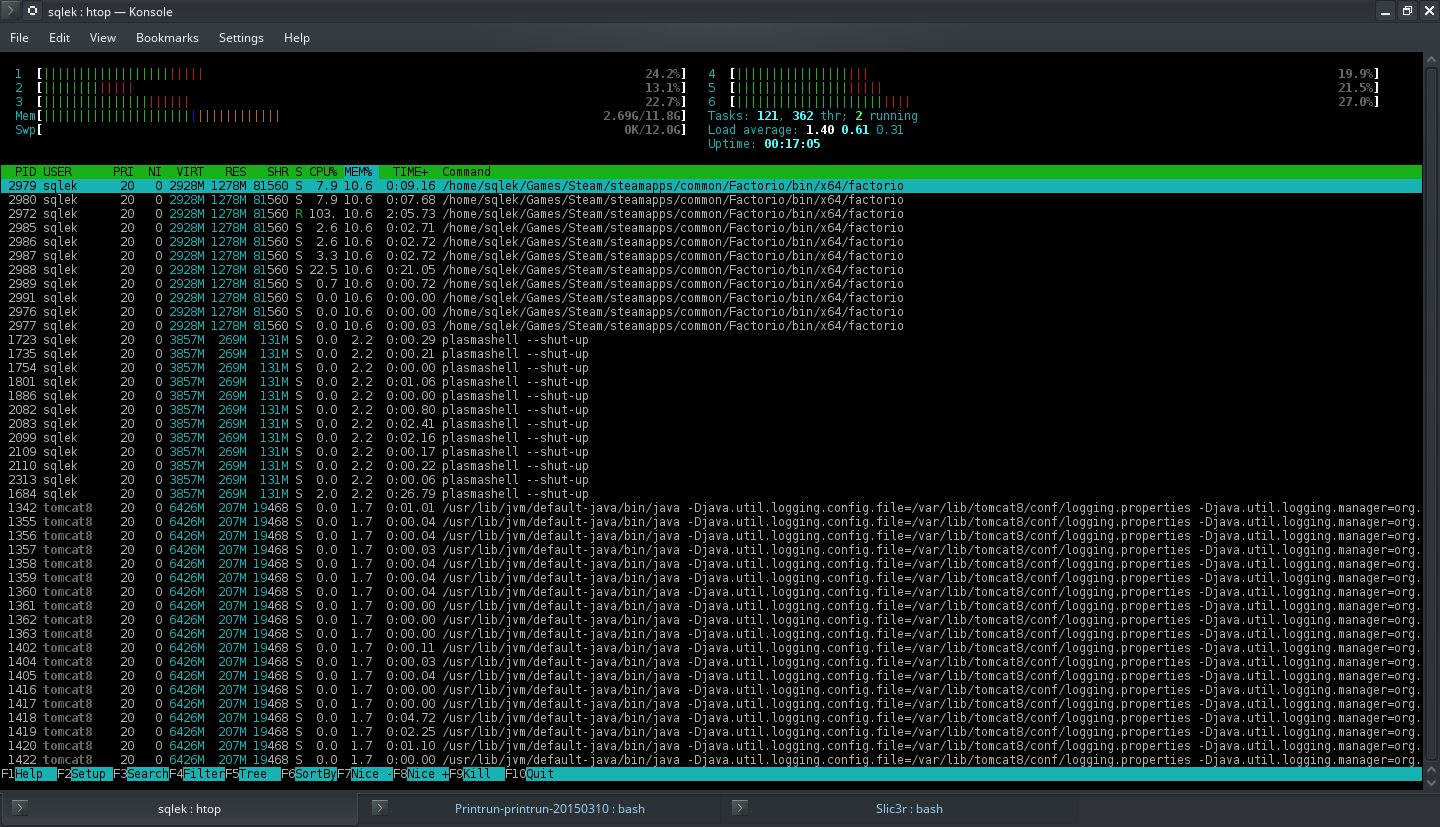Viewport: 1440px width, 827px height.
Task: Open the Settings menu
Action: coord(241,38)
